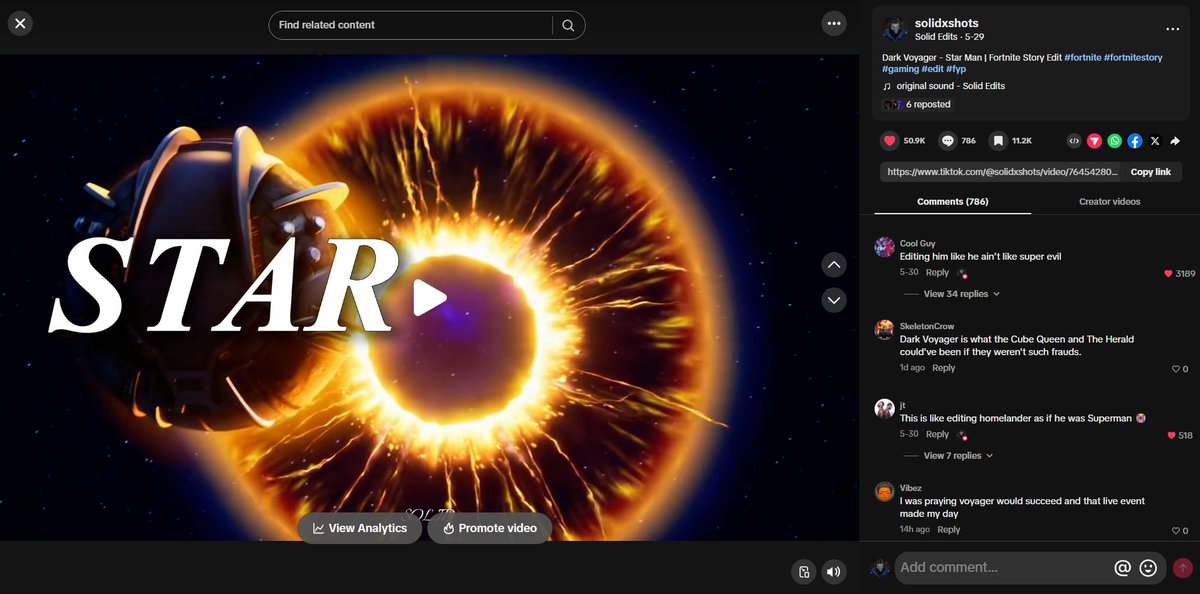Click the embed code icon
The width and height of the screenshot is (1200, 594).
pos(1075,141)
